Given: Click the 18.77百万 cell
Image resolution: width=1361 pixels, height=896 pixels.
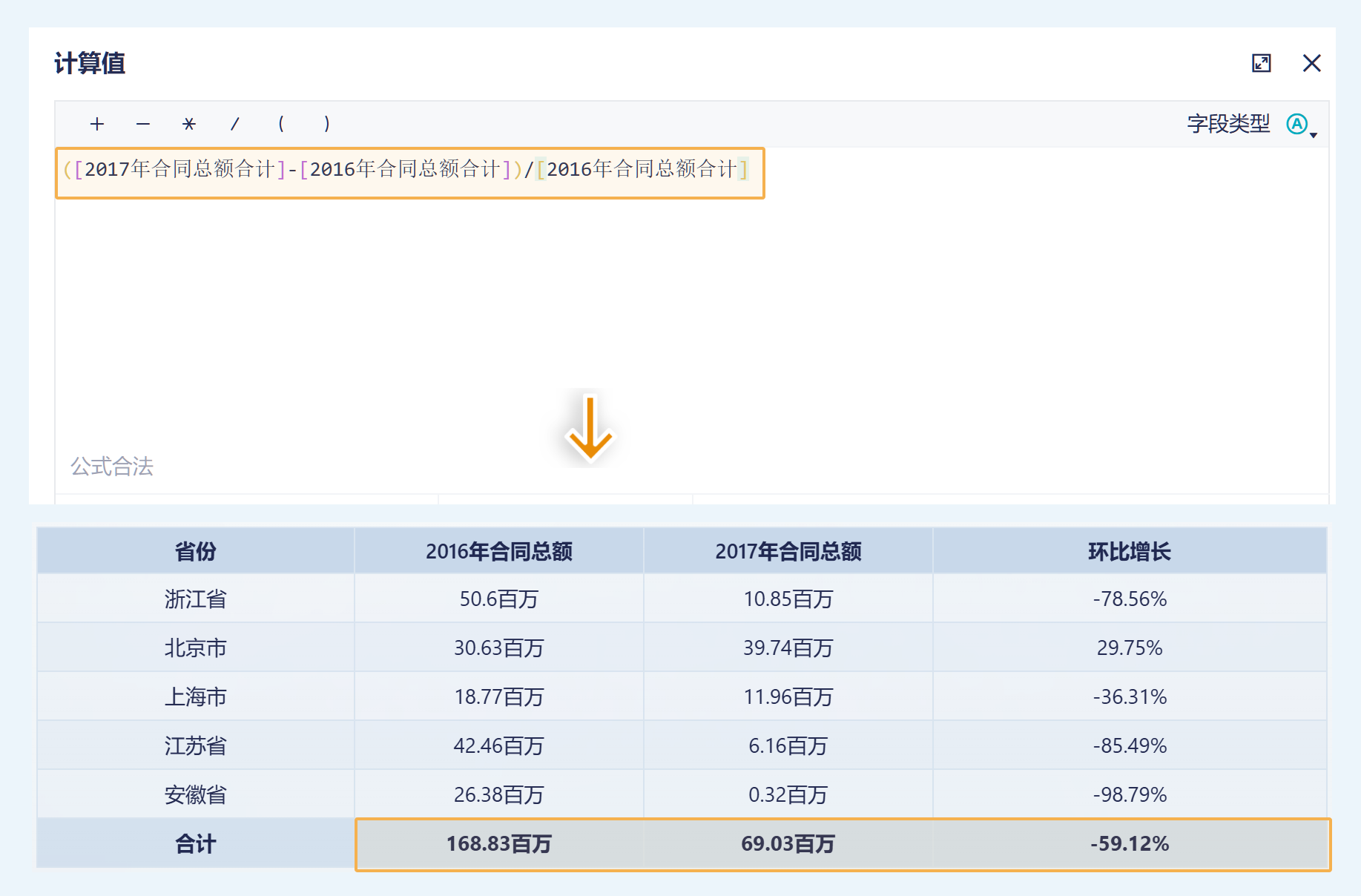Looking at the screenshot, I should 499,696.
